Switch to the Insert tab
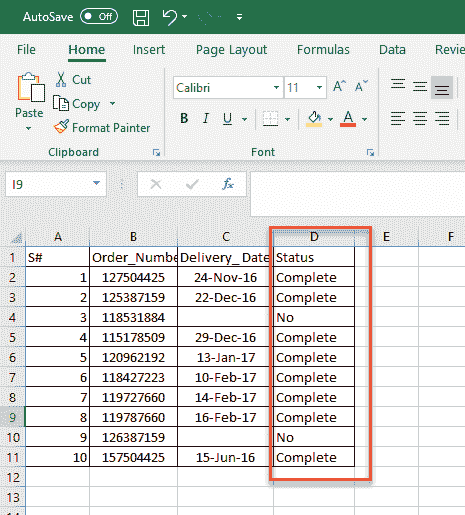The height and width of the screenshot is (515, 465). [149, 50]
